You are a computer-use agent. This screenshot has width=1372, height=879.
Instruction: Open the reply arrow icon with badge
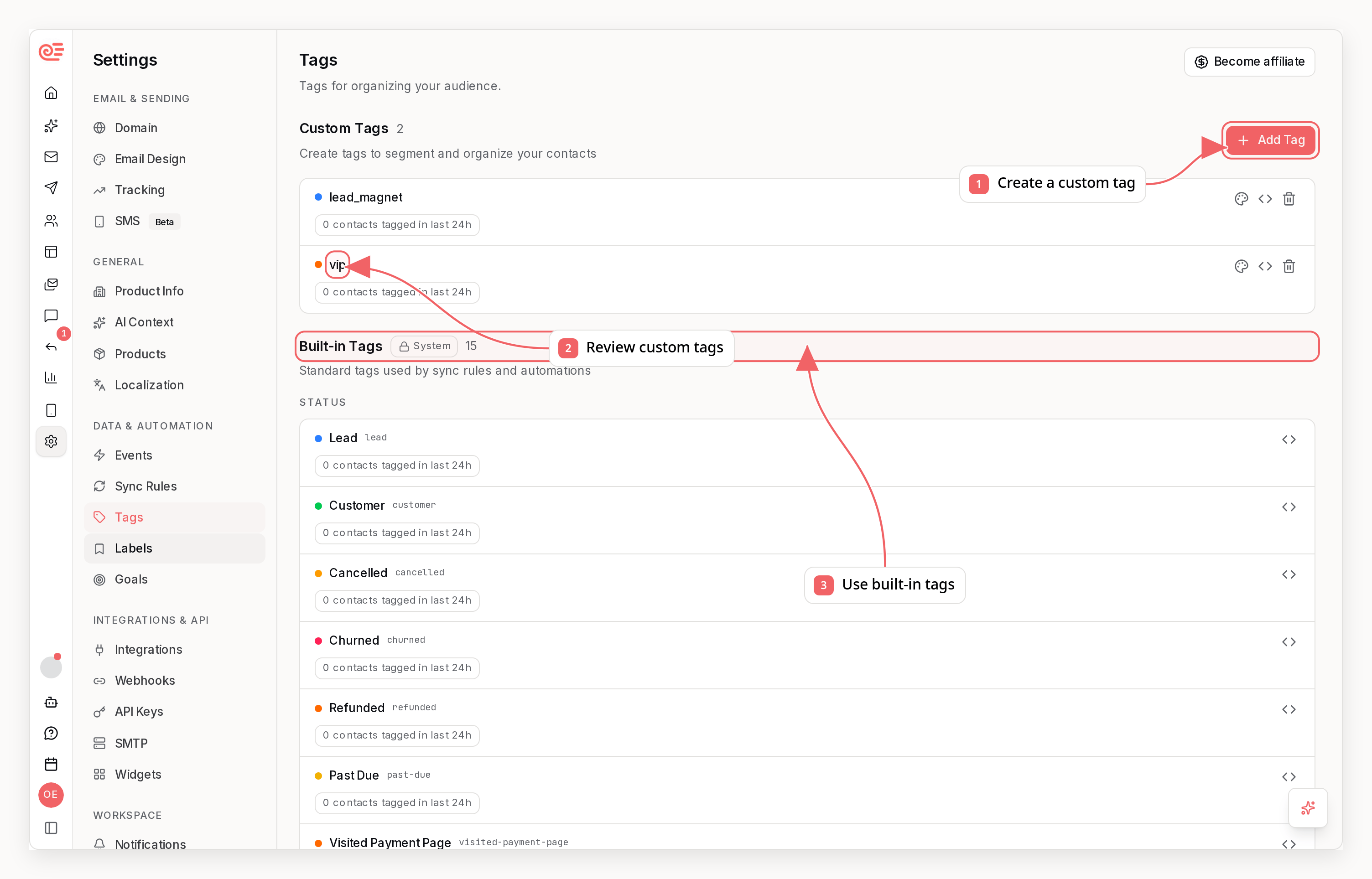point(51,347)
